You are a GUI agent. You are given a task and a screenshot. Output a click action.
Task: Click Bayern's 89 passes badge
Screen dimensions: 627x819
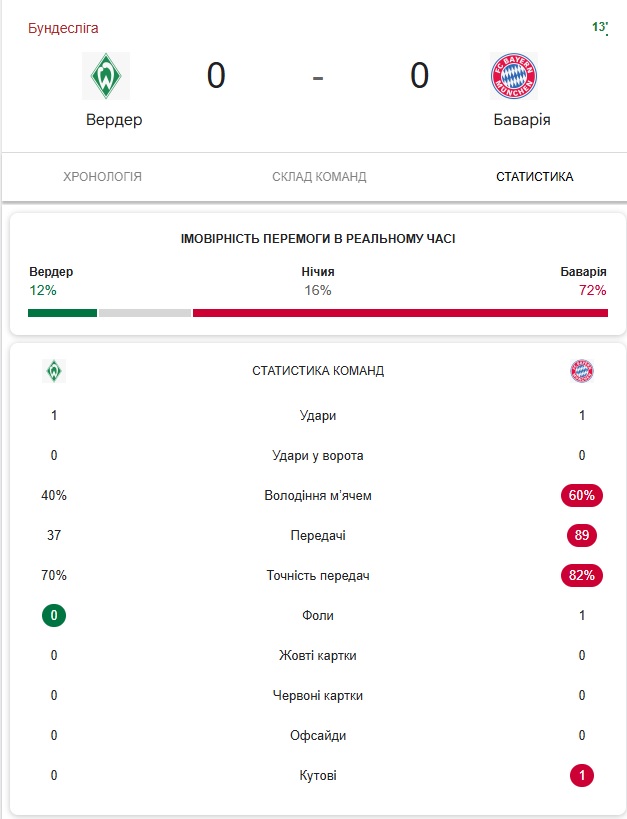pyautogui.click(x=582, y=535)
